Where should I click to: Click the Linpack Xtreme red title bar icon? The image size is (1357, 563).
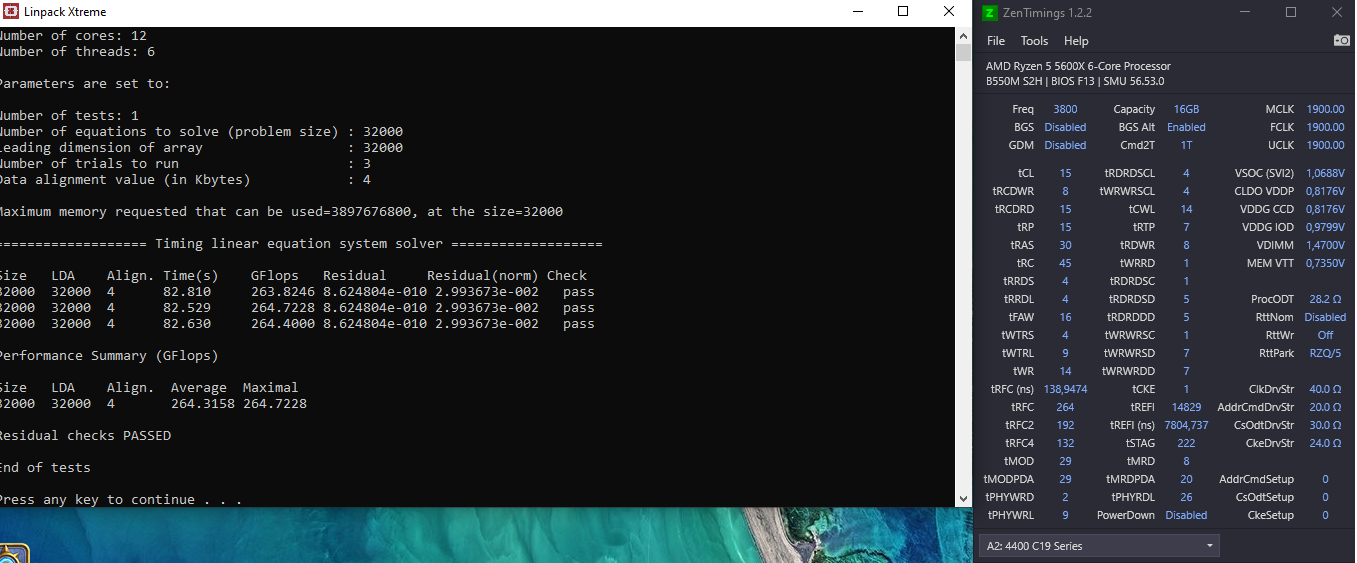pyautogui.click(x=10, y=12)
